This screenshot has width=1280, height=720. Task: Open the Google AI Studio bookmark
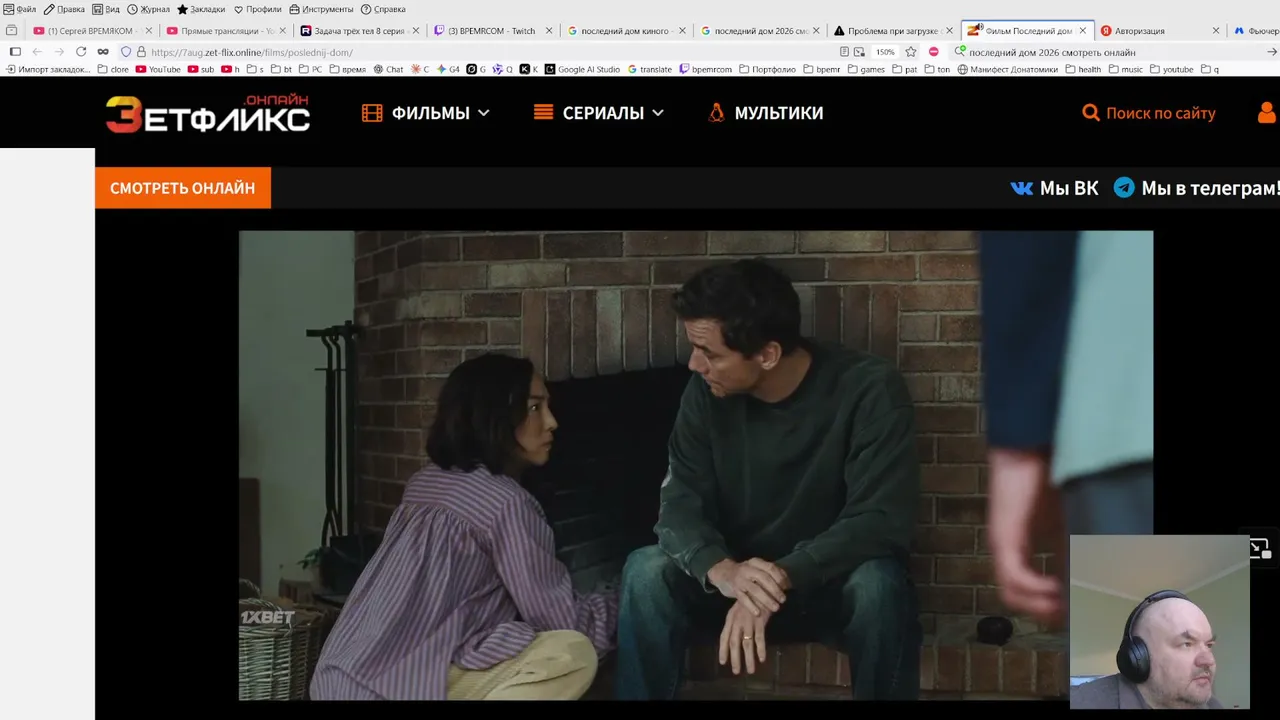[582, 70]
